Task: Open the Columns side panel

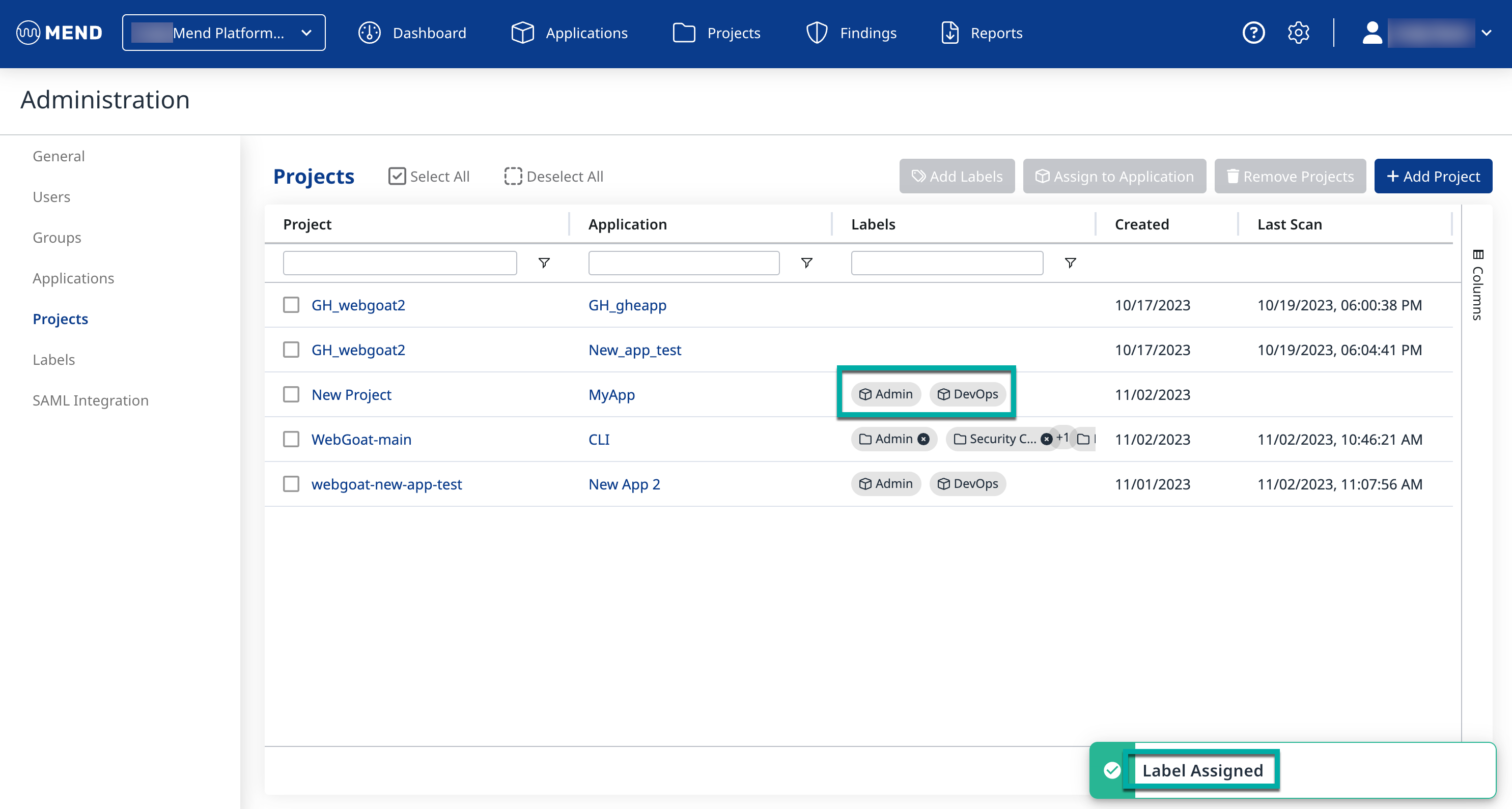Action: pos(1477,285)
